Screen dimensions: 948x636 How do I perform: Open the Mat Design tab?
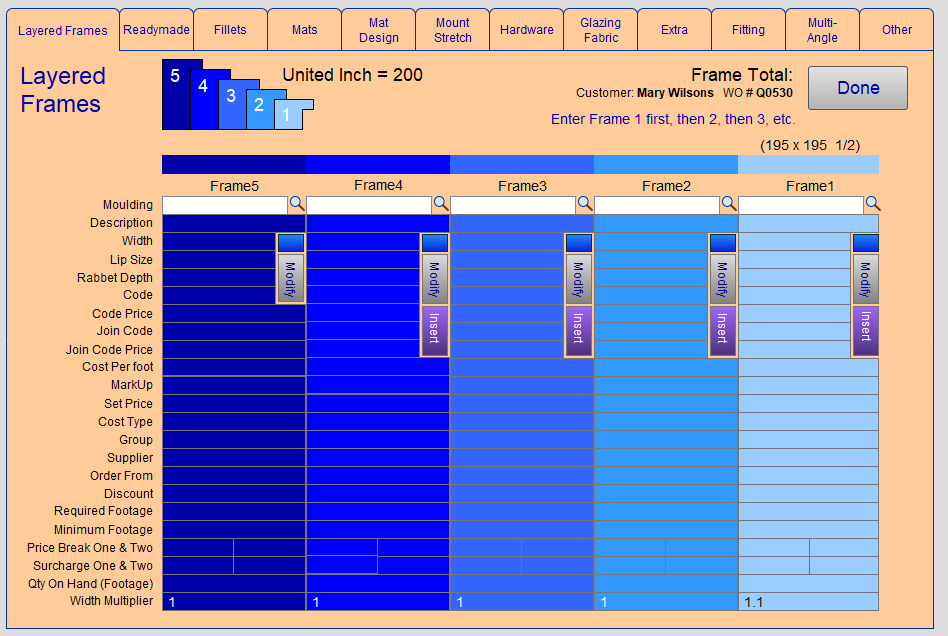pyautogui.click(x=378, y=30)
